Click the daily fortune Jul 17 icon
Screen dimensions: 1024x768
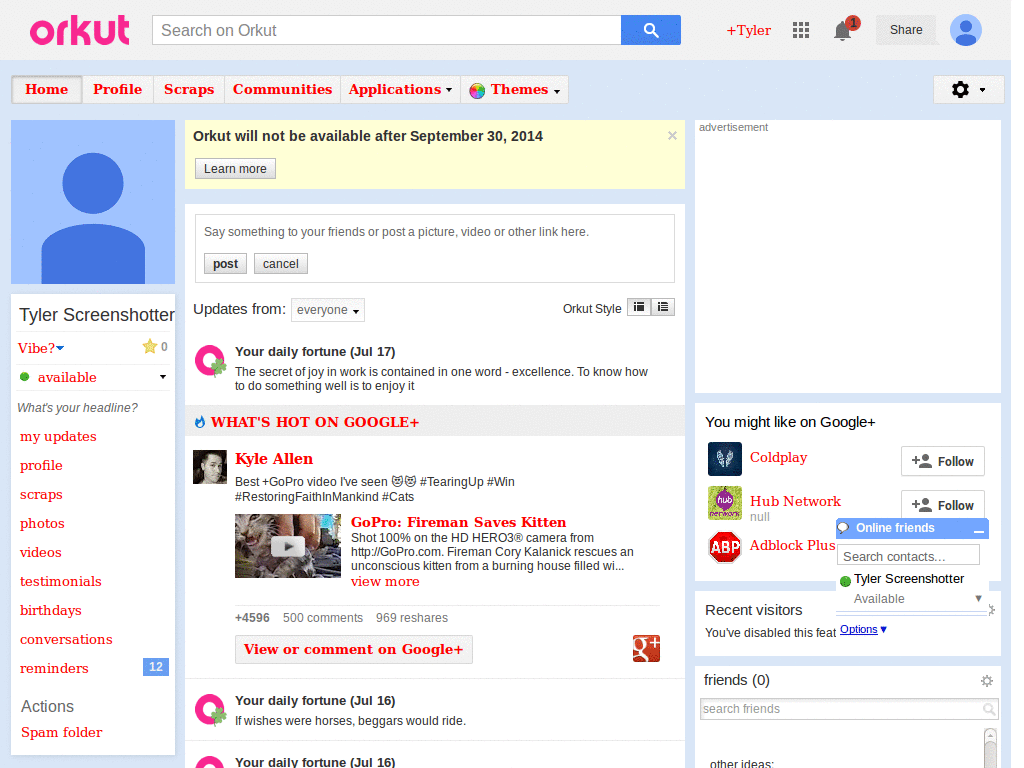click(x=210, y=360)
